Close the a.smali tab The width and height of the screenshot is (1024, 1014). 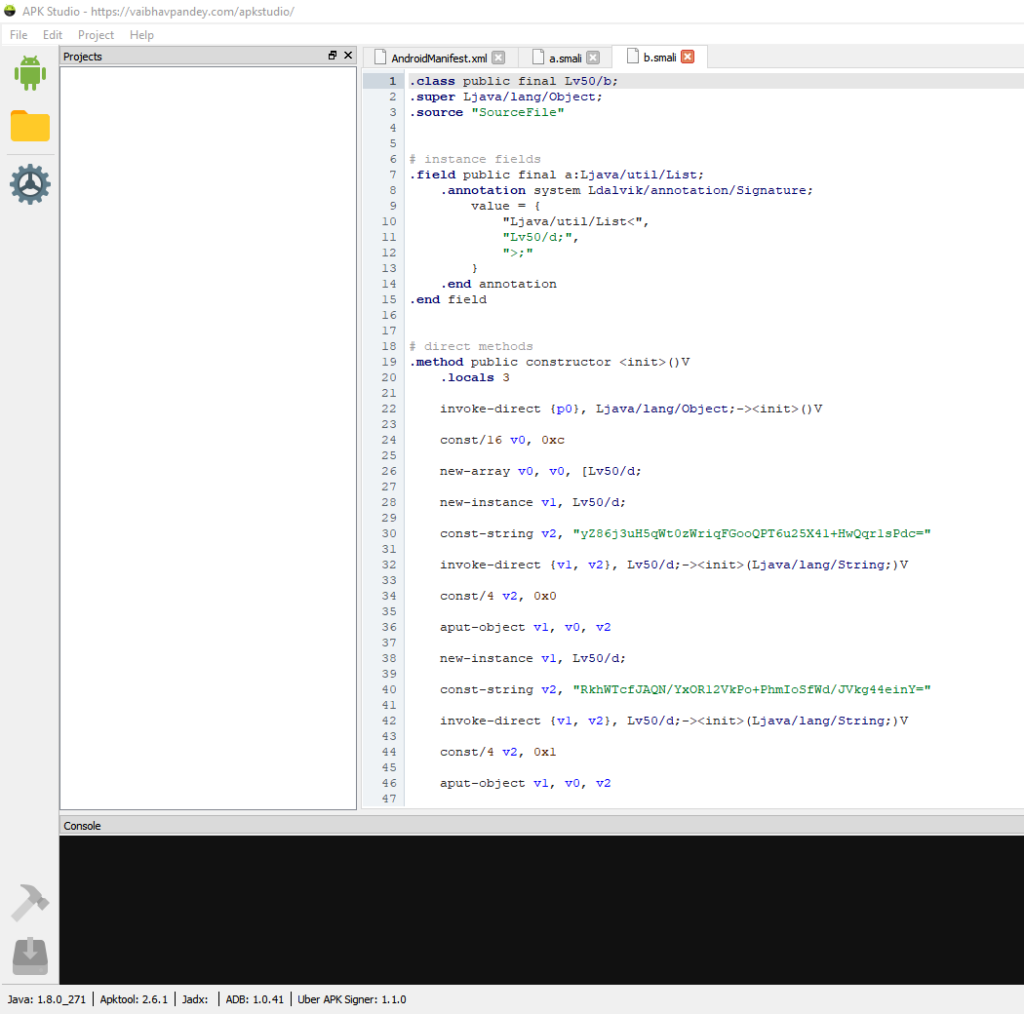(593, 58)
